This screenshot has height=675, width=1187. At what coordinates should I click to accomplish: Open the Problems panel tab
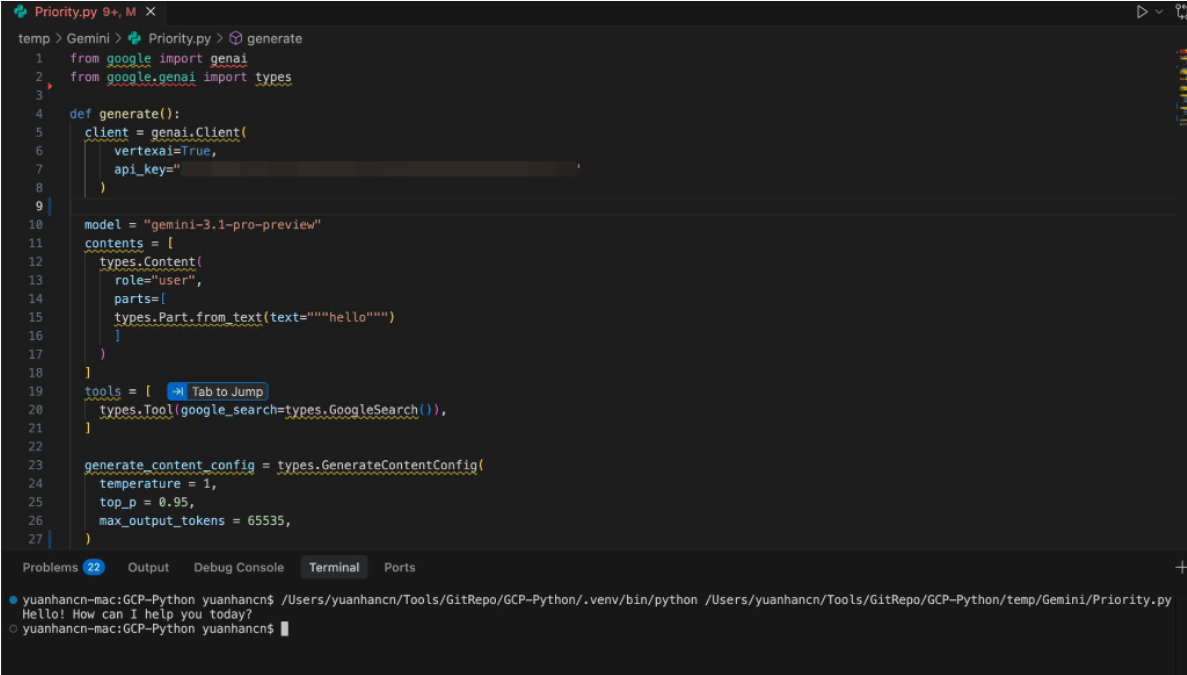[50, 568]
